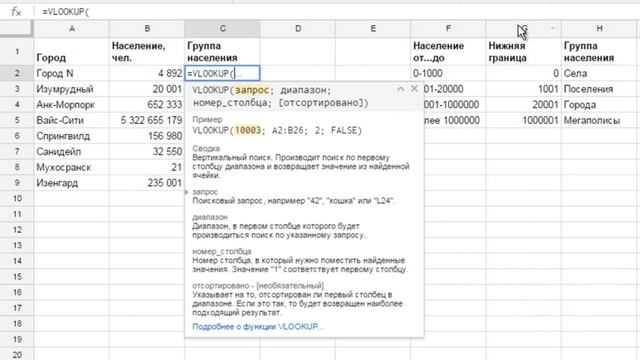Click cell 'Санидейл'

tap(72, 152)
